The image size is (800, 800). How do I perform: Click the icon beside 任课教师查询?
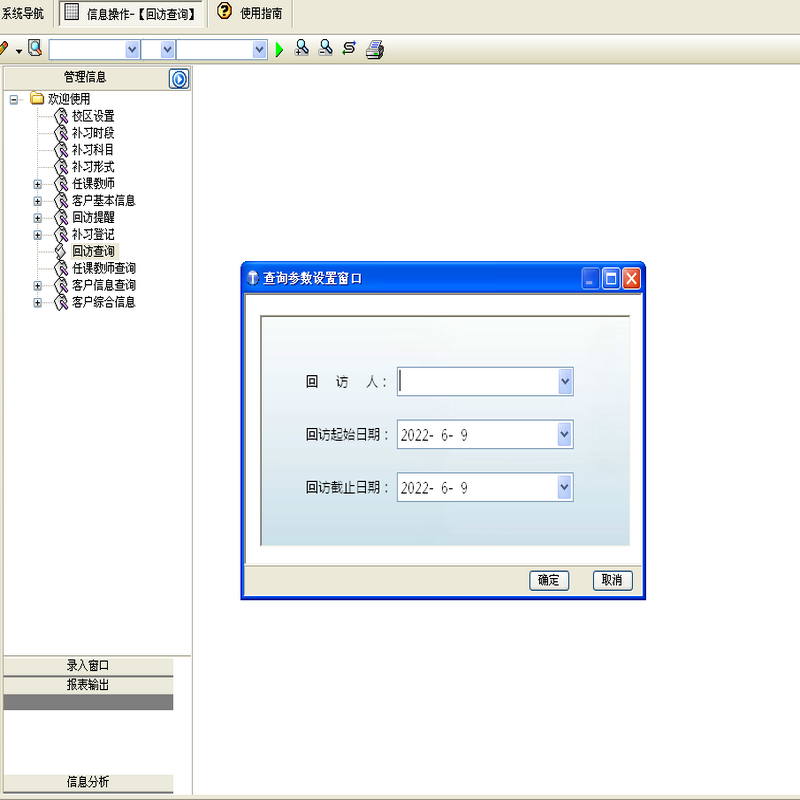click(61, 268)
